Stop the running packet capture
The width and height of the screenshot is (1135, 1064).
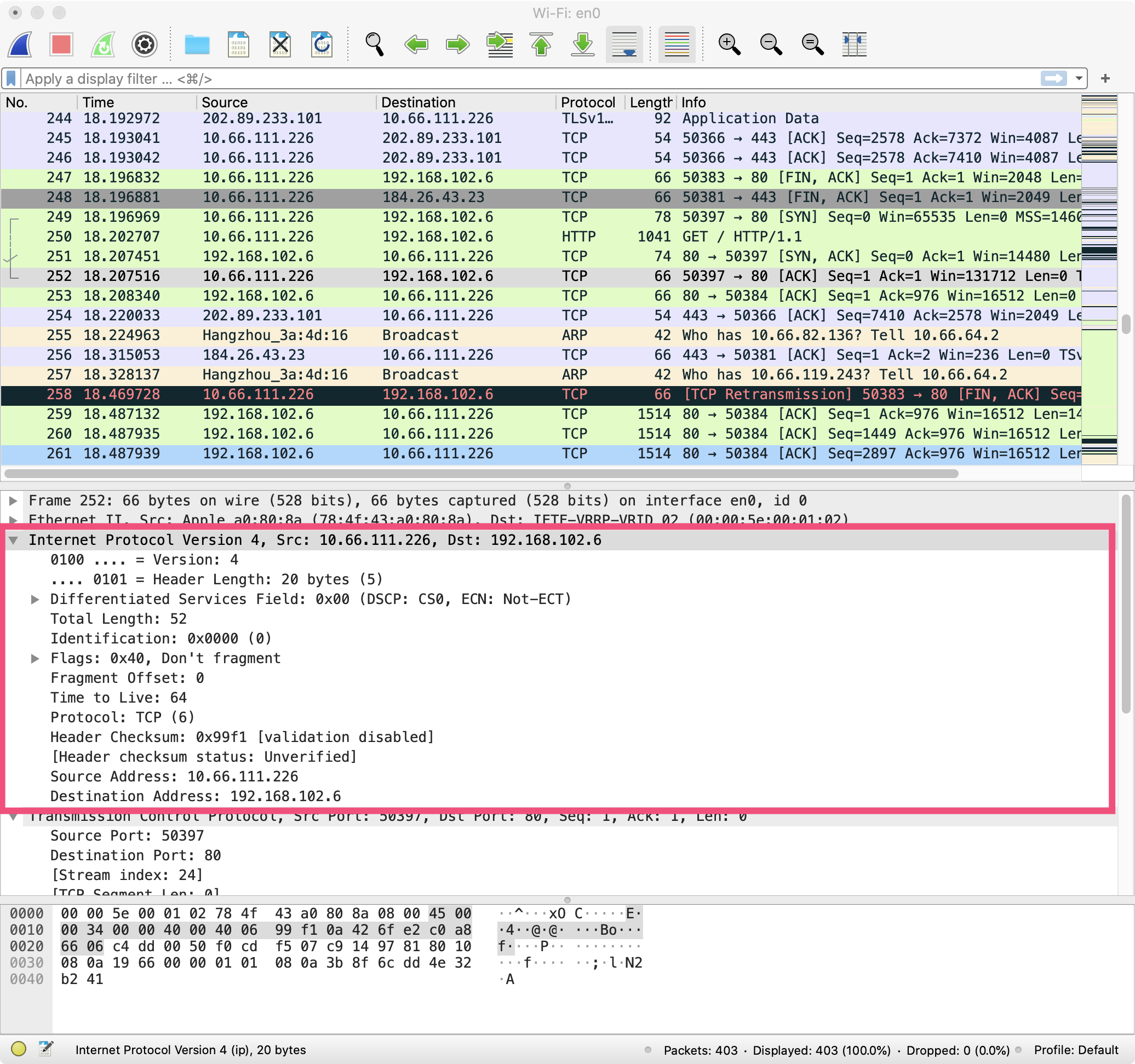point(61,44)
